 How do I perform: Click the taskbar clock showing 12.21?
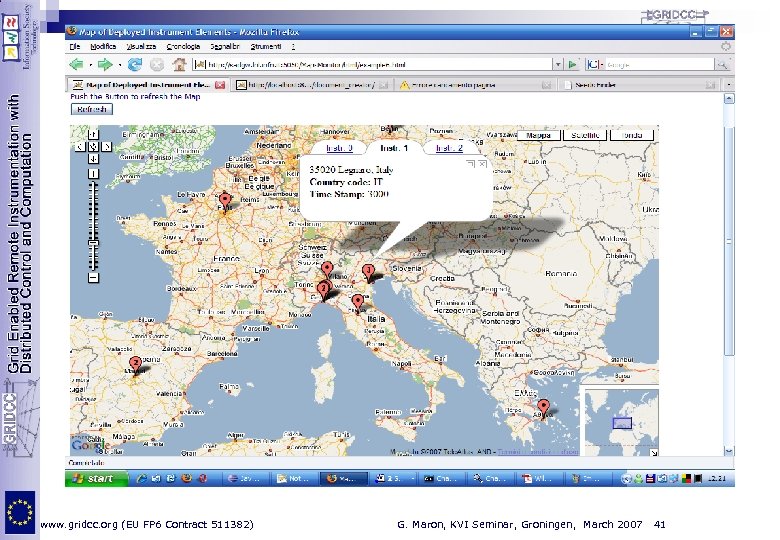[717, 478]
